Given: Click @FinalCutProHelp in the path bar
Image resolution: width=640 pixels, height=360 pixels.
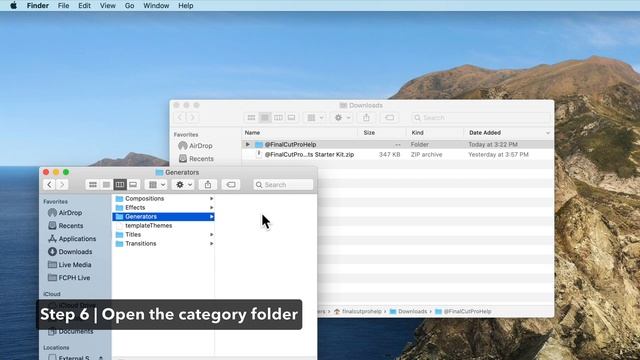Looking at the screenshot, I should pos(463,311).
